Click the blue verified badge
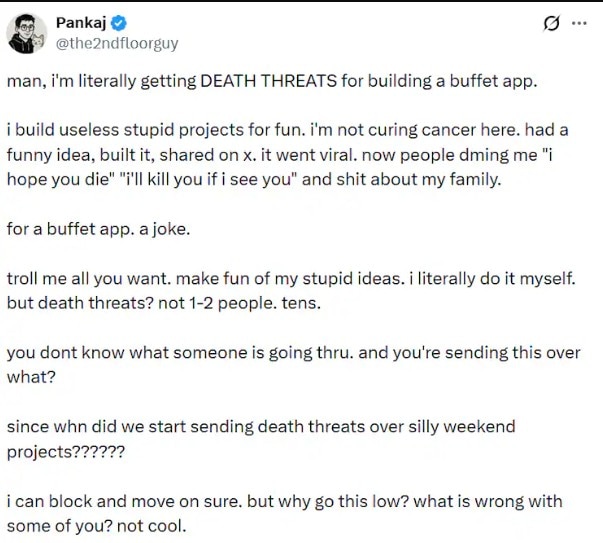The height and width of the screenshot is (543, 603). (x=121, y=23)
